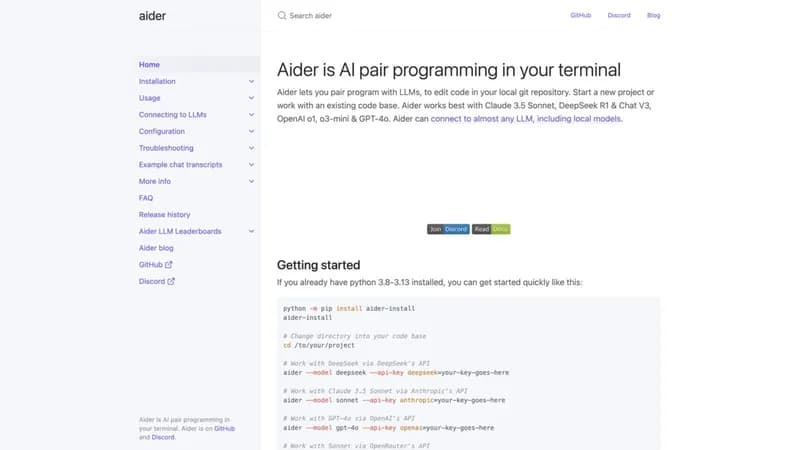Expand the Installation section chevron

(x=251, y=81)
